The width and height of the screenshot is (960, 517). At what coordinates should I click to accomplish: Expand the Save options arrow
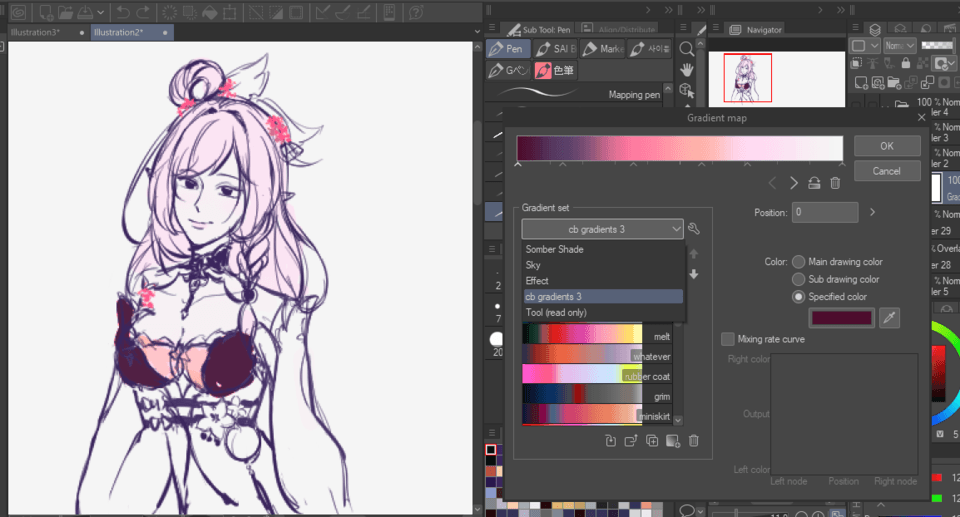pyautogui.click(x=100, y=12)
